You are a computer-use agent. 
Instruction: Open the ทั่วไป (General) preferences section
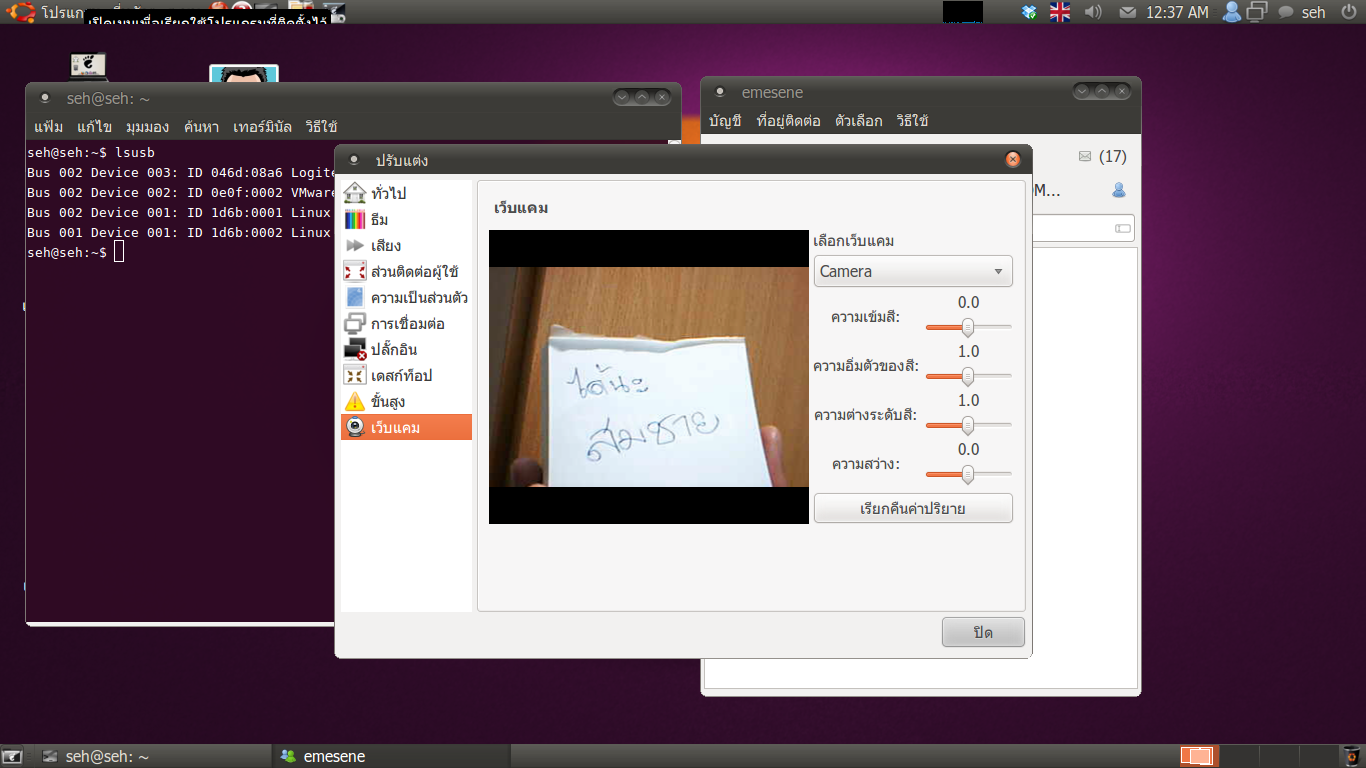coord(406,193)
